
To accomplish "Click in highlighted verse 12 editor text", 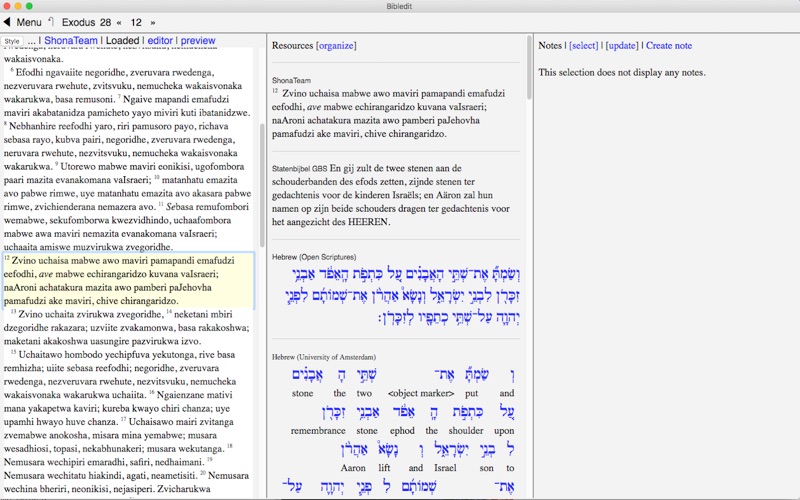I will 129,280.
